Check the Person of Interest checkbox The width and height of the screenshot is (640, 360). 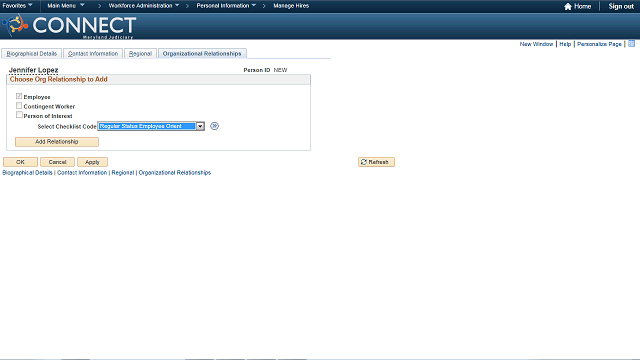(x=19, y=115)
